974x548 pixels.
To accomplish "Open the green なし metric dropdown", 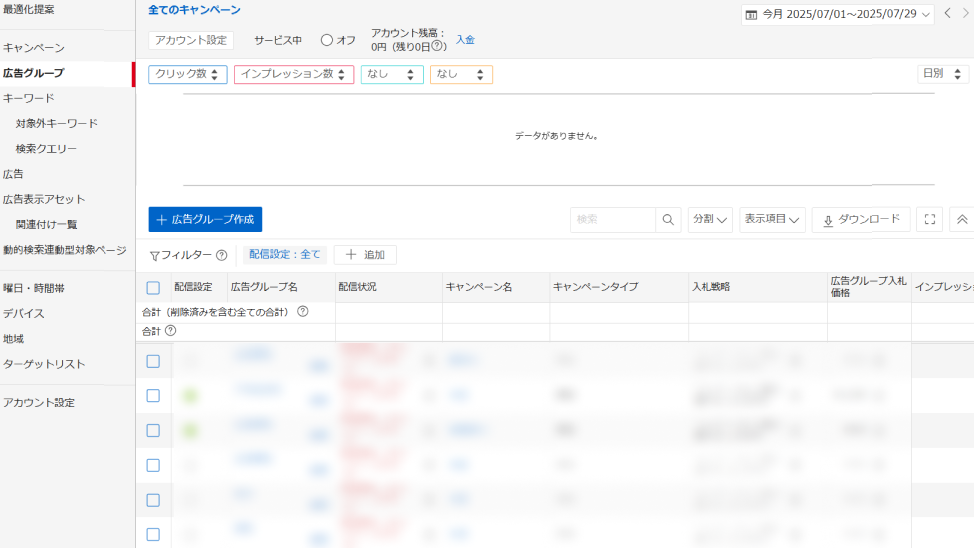I will pos(392,75).
